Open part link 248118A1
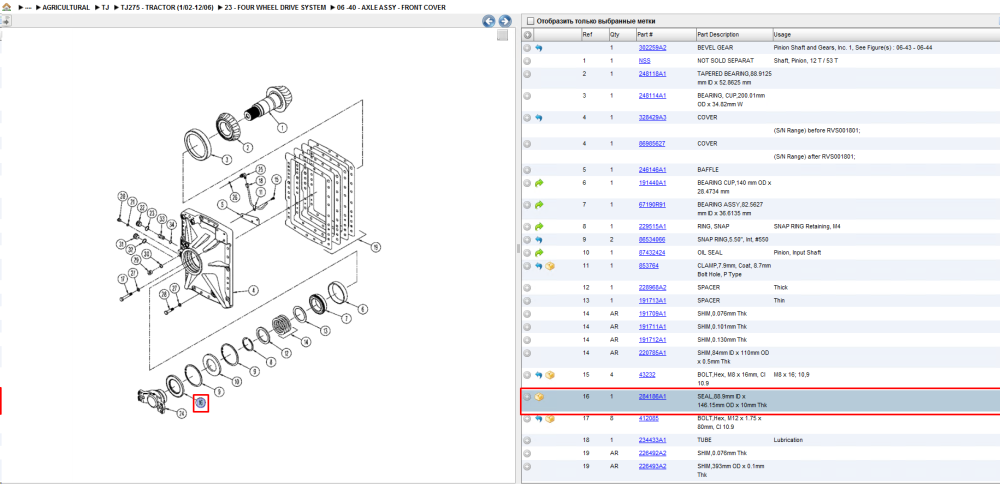Image resolution: width=1000 pixels, height=484 pixels. click(x=652, y=74)
